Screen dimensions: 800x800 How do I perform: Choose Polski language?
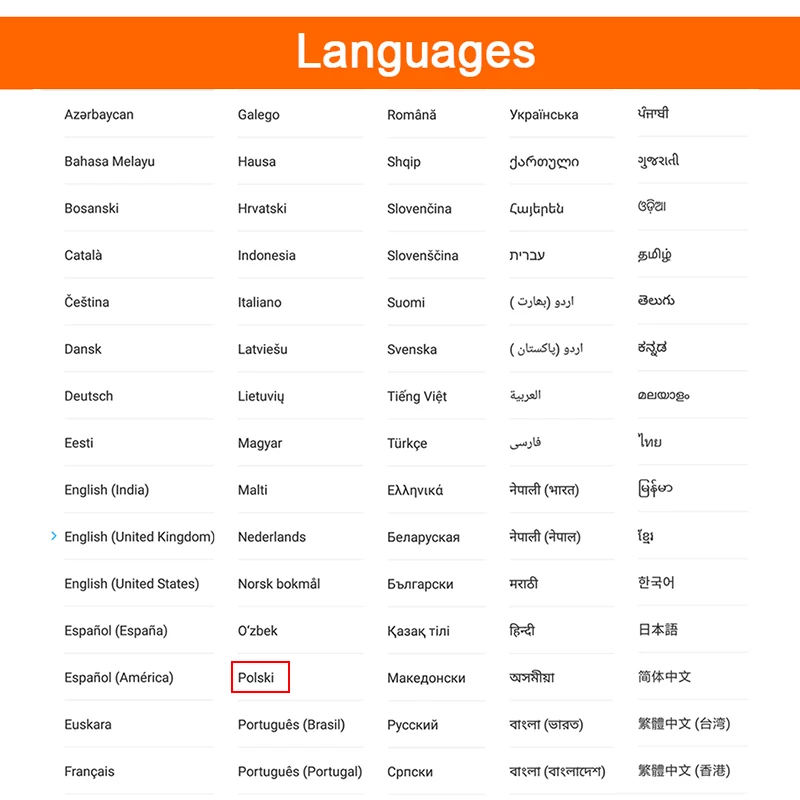click(256, 678)
